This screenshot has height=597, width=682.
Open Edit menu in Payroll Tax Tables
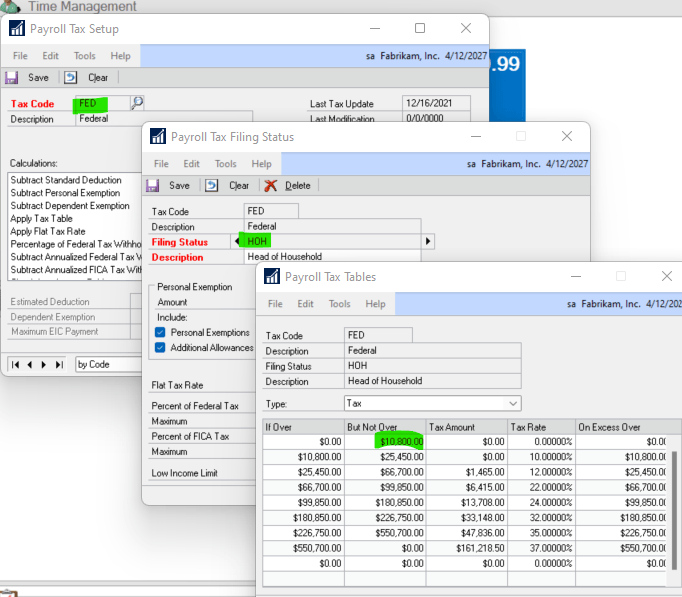click(x=305, y=304)
